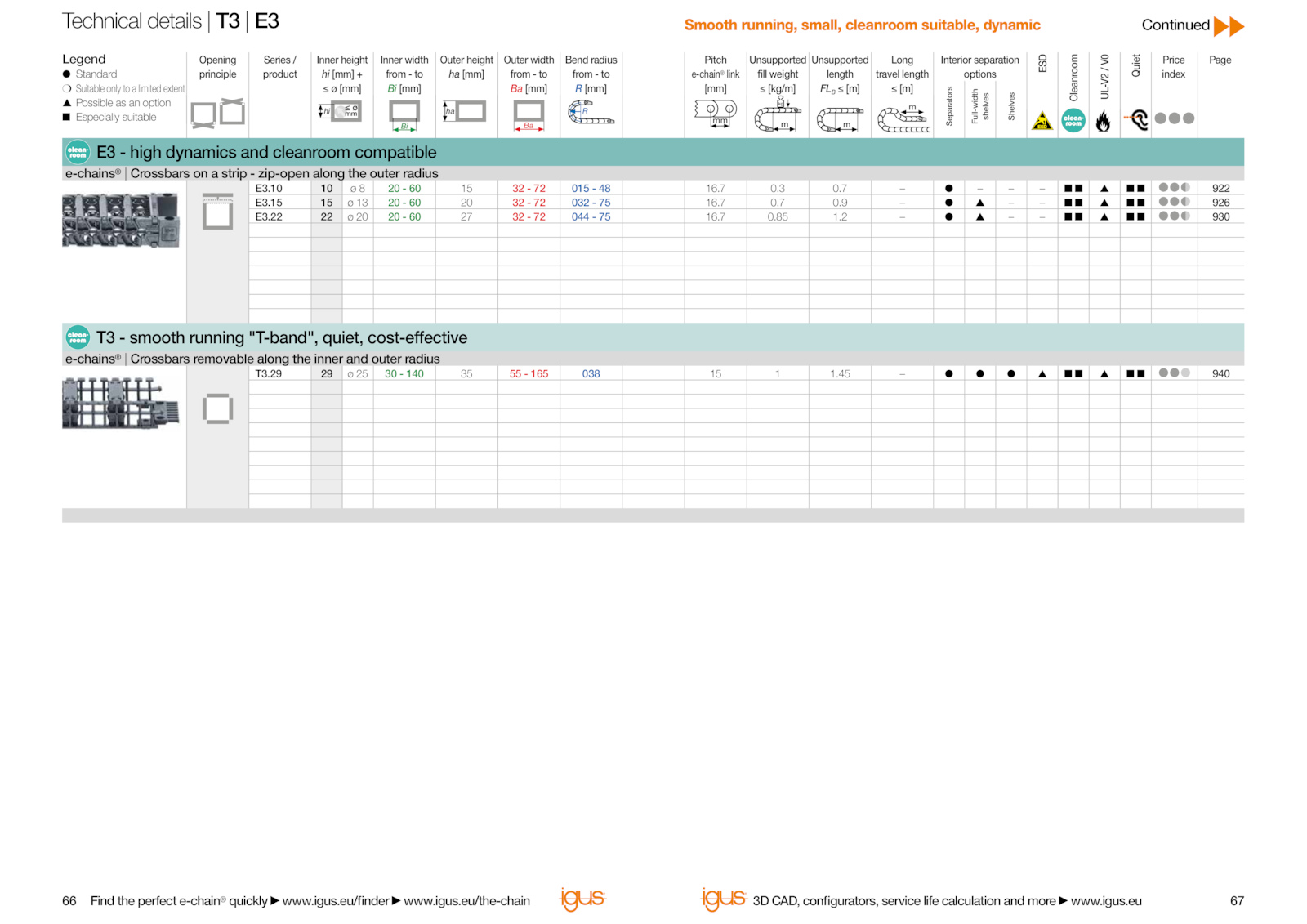Image resolution: width=1307 pixels, height=924 pixels.
Task: Click the inner width Bi diagram icon
Action: pos(404,114)
